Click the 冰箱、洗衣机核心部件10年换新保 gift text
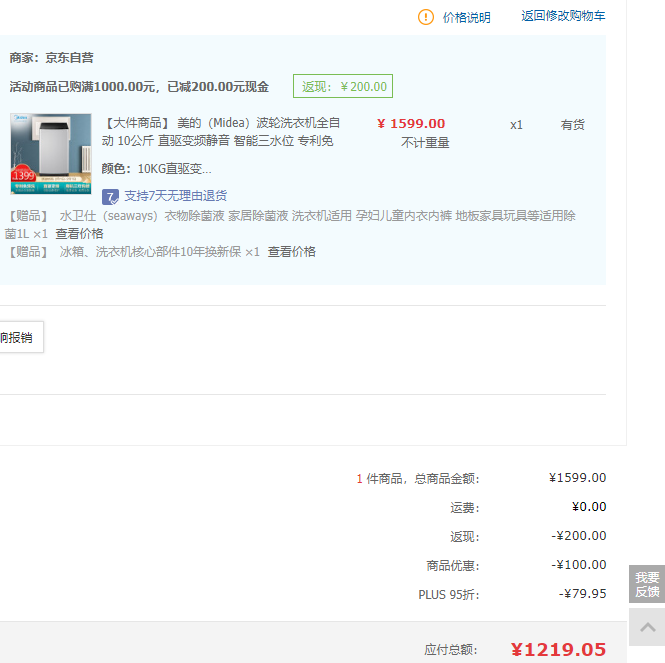The height and width of the screenshot is (663, 665). pos(150,252)
